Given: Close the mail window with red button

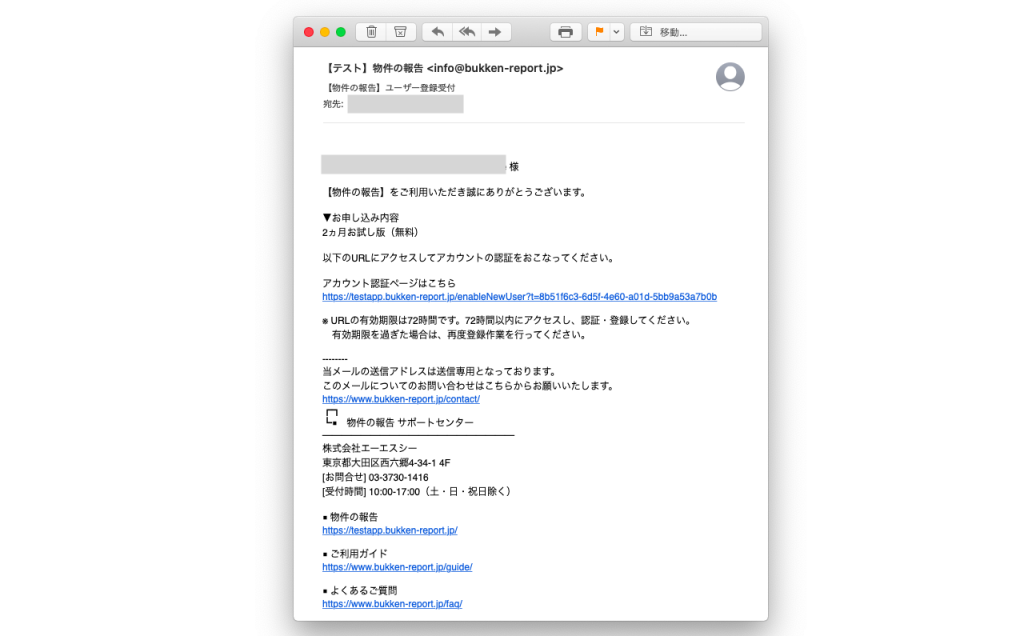Looking at the screenshot, I should [309, 32].
